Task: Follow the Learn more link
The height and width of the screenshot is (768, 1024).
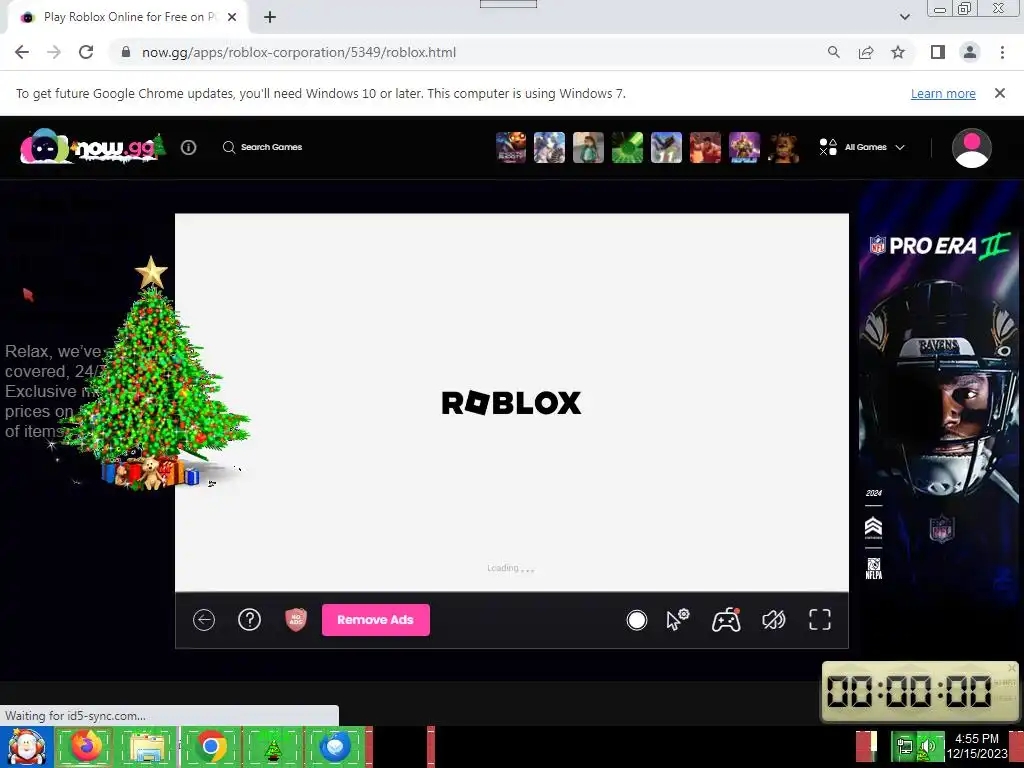Action: click(x=943, y=93)
